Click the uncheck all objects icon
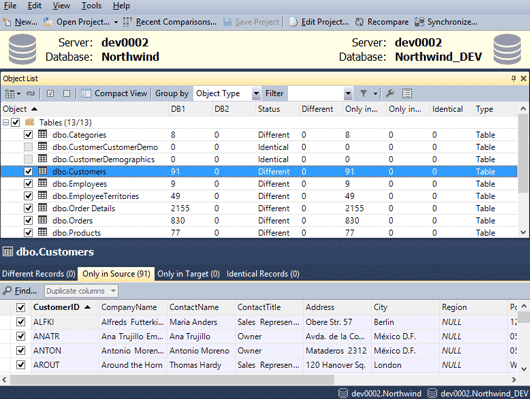The width and height of the screenshot is (530, 399). click(x=67, y=93)
